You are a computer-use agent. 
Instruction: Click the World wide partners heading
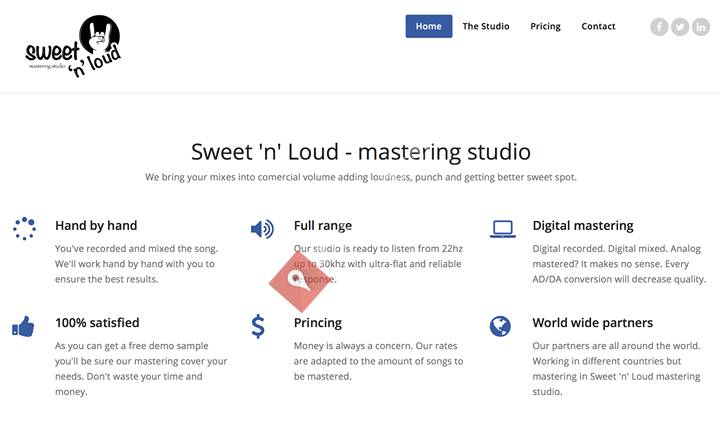(592, 323)
